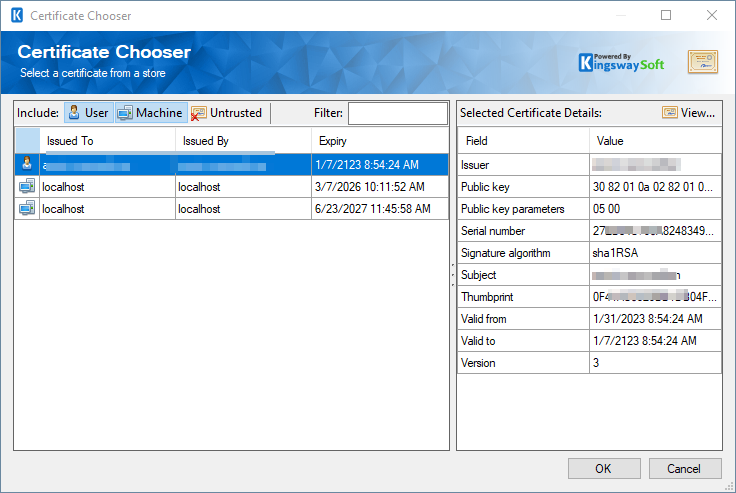Sort certificates by Expiry column header
The image size is (736, 493).
pos(380,141)
